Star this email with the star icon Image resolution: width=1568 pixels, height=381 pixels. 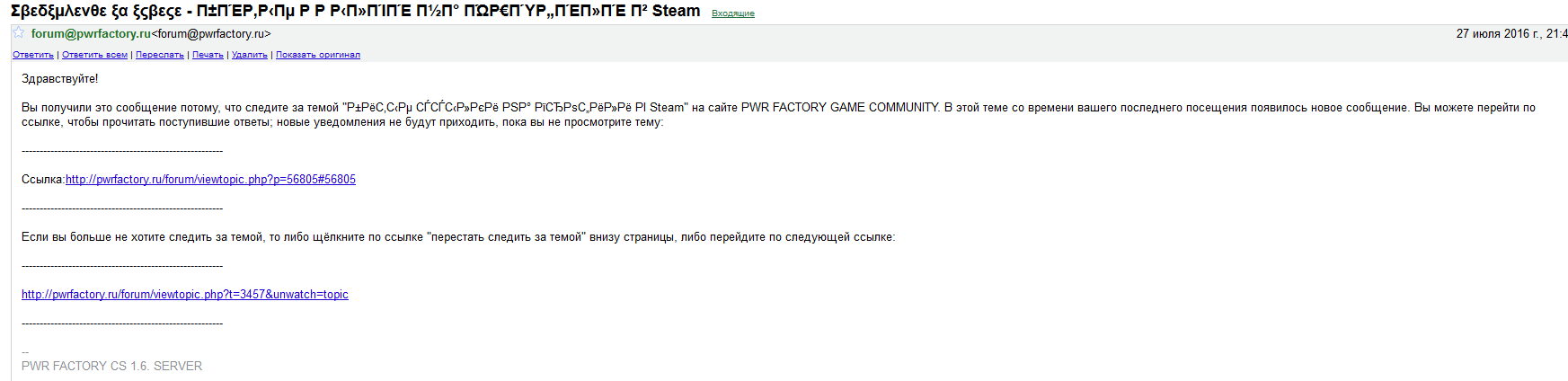(19, 33)
